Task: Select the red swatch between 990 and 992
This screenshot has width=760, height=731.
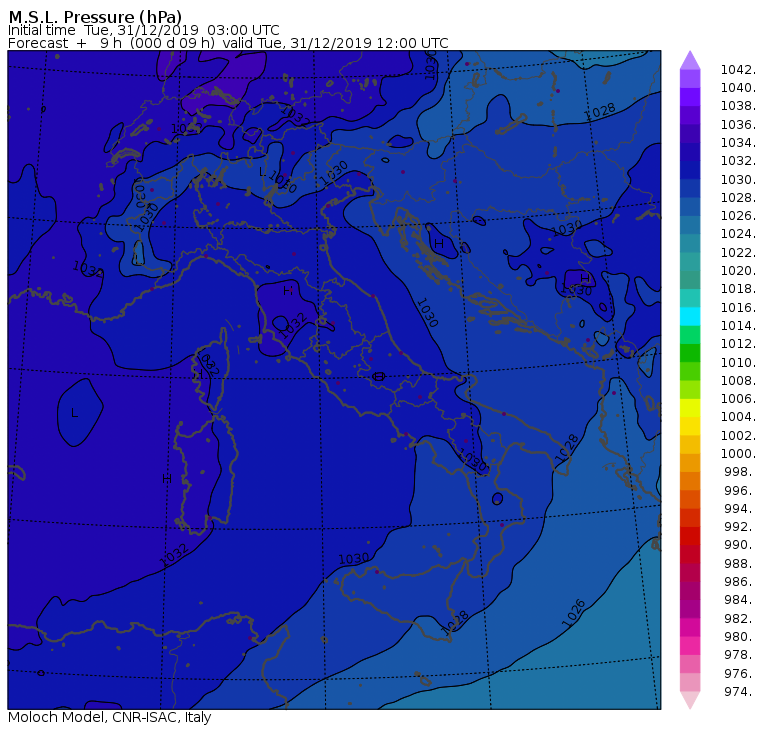Action: tap(690, 536)
